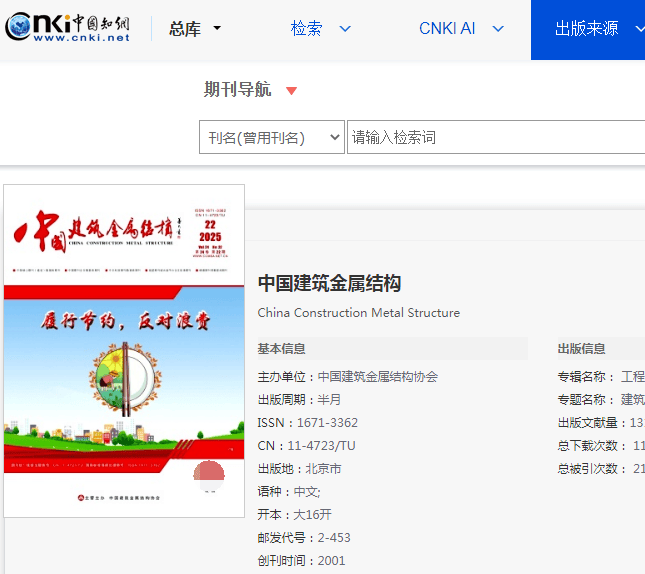Open the journal cover image thumbnail

[x=124, y=350]
